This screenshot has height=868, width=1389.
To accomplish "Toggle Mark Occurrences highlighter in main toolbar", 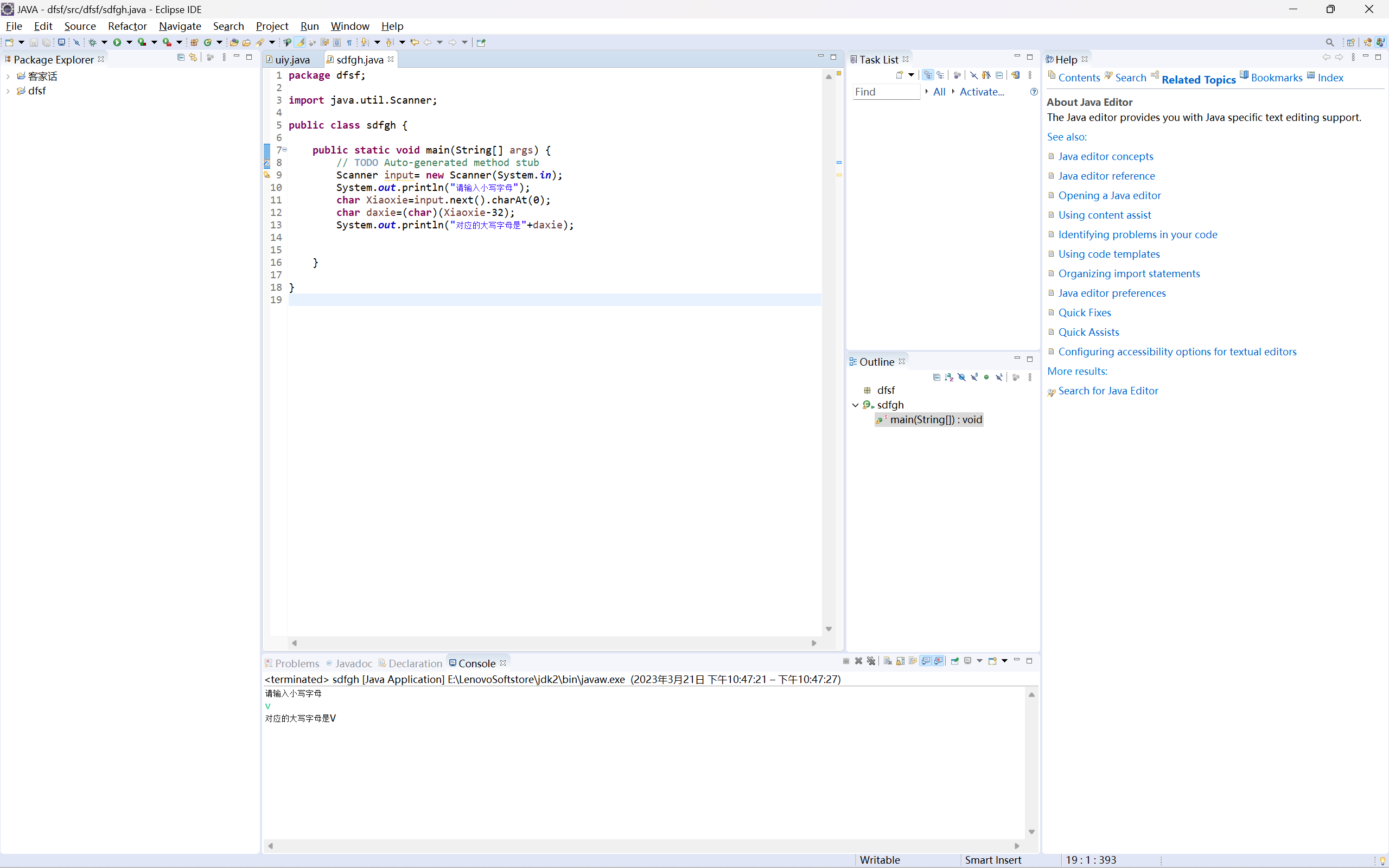I will pyautogui.click(x=300, y=42).
